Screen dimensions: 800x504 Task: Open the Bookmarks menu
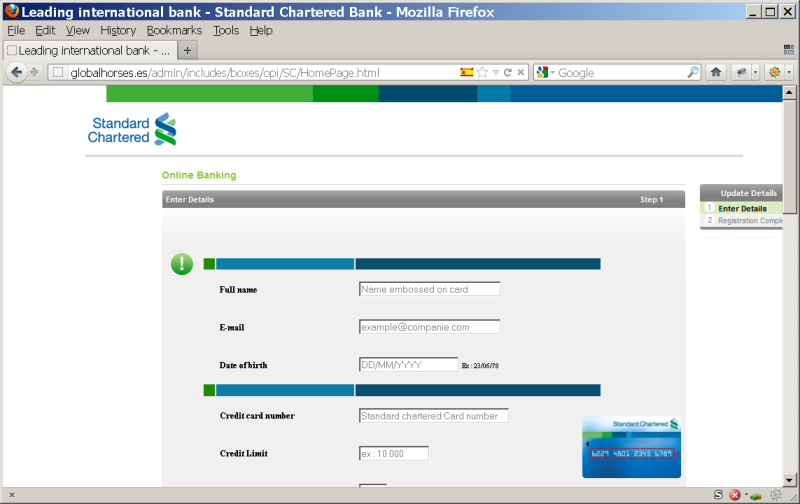tap(174, 31)
